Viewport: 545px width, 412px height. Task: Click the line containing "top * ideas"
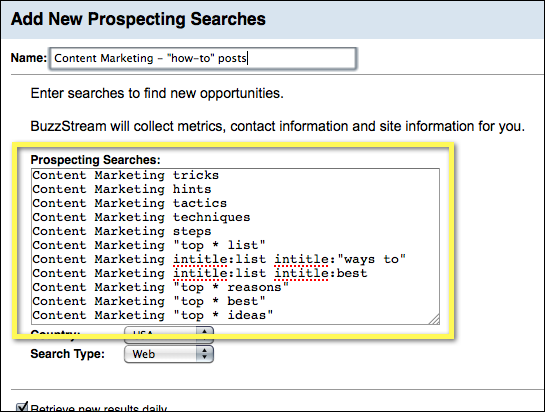(153, 315)
